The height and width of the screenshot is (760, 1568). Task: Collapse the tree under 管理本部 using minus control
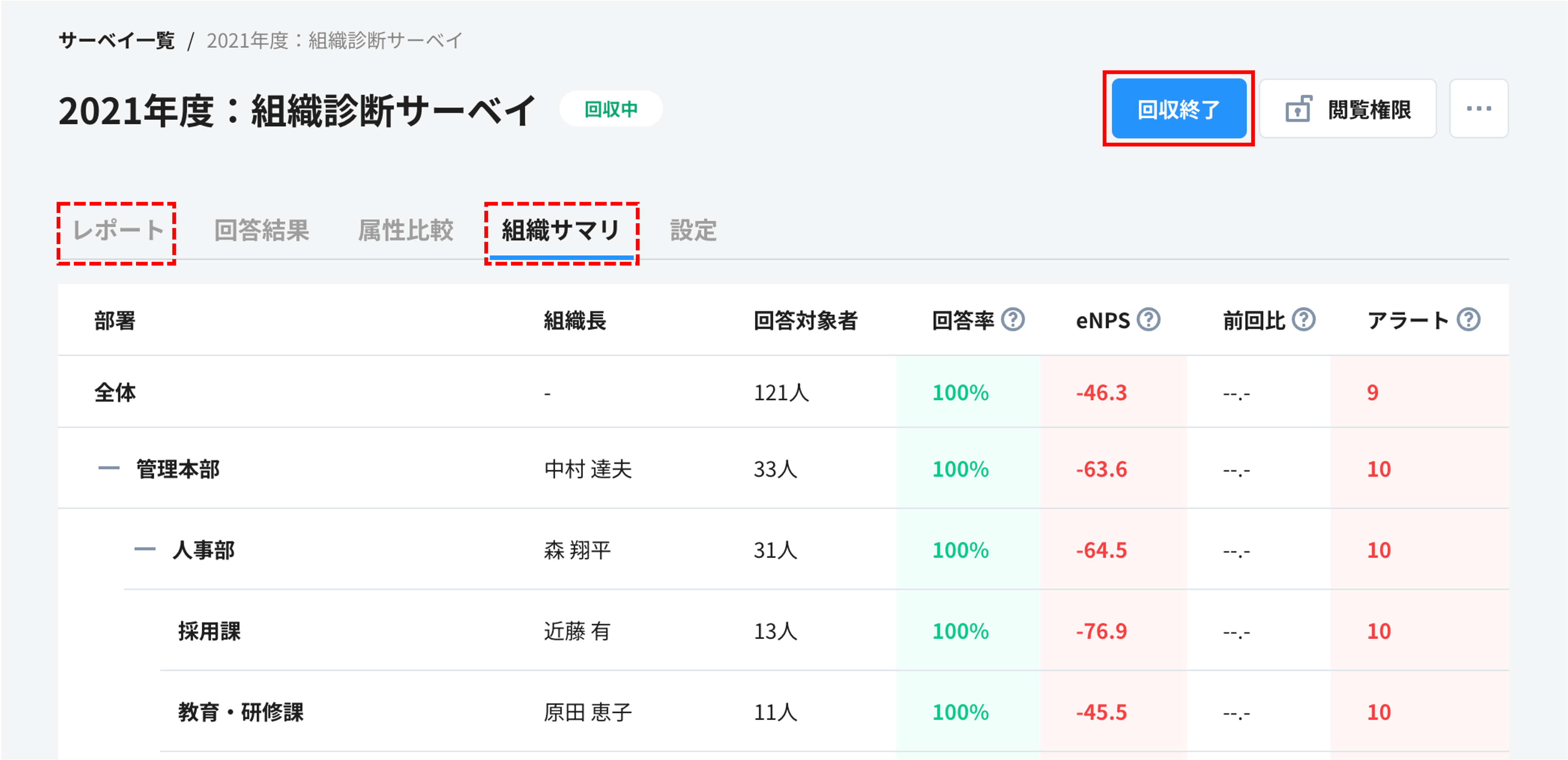click(x=109, y=469)
